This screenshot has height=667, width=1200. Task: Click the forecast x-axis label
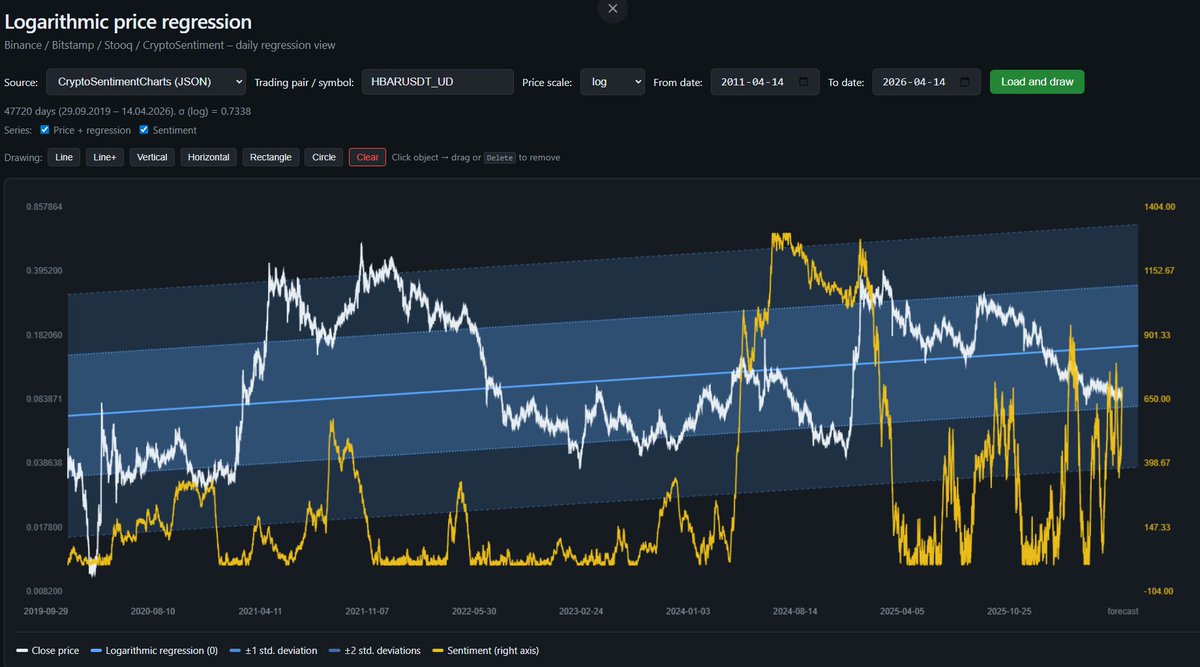[x=1122, y=610]
